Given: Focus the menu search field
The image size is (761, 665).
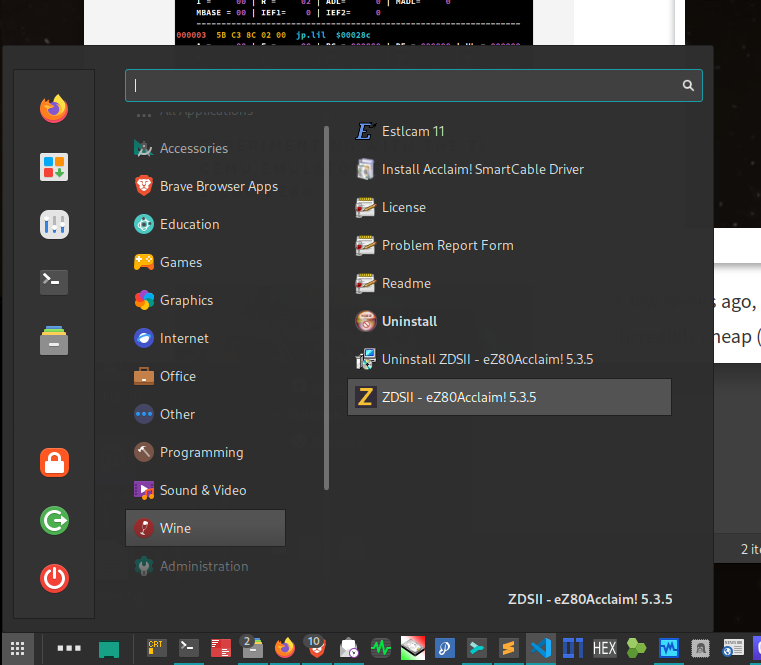Looking at the screenshot, I should (414, 85).
